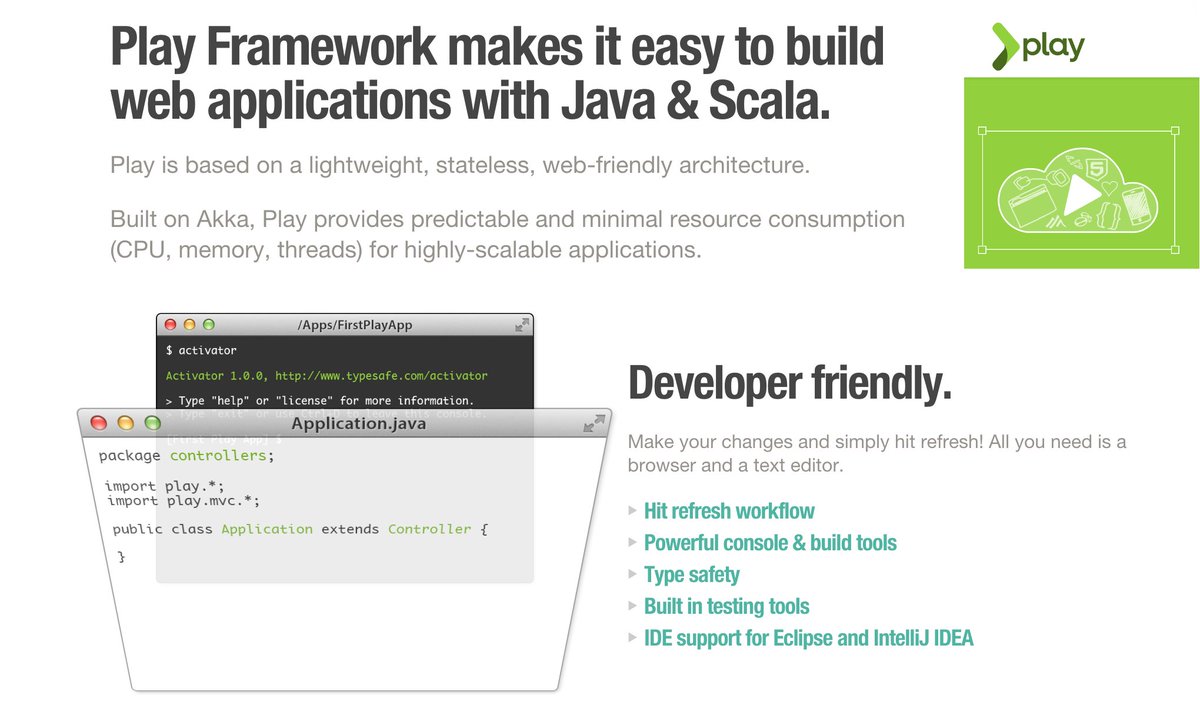Open the Built in testing tools link
The image size is (1200, 722).
click(x=727, y=606)
